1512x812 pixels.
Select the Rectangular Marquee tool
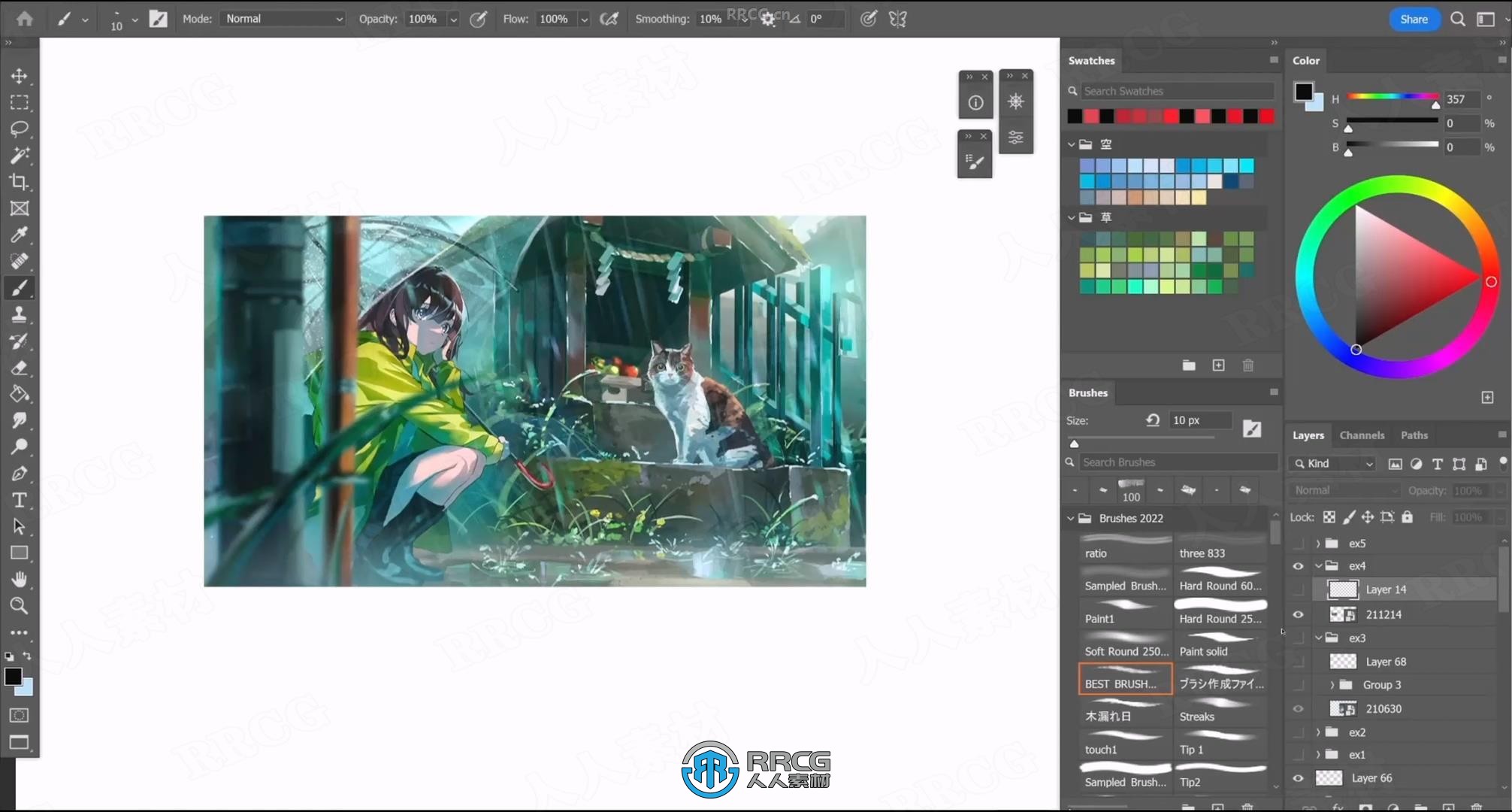[20, 102]
